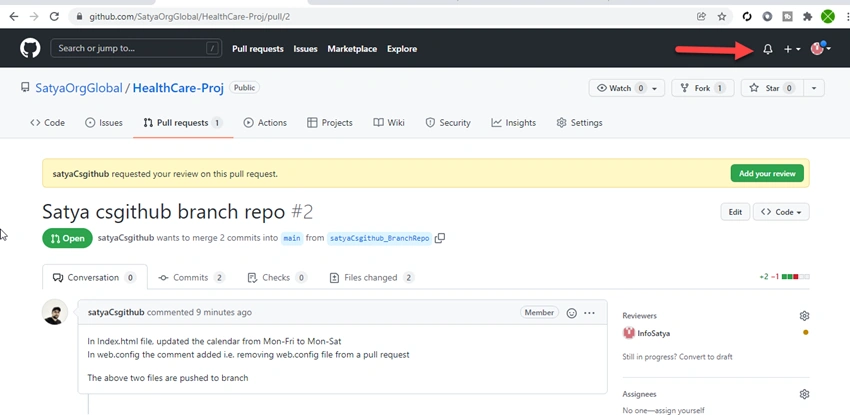Open Issues in the top navigation
Image resolution: width=850 pixels, height=415 pixels.
[305, 49]
